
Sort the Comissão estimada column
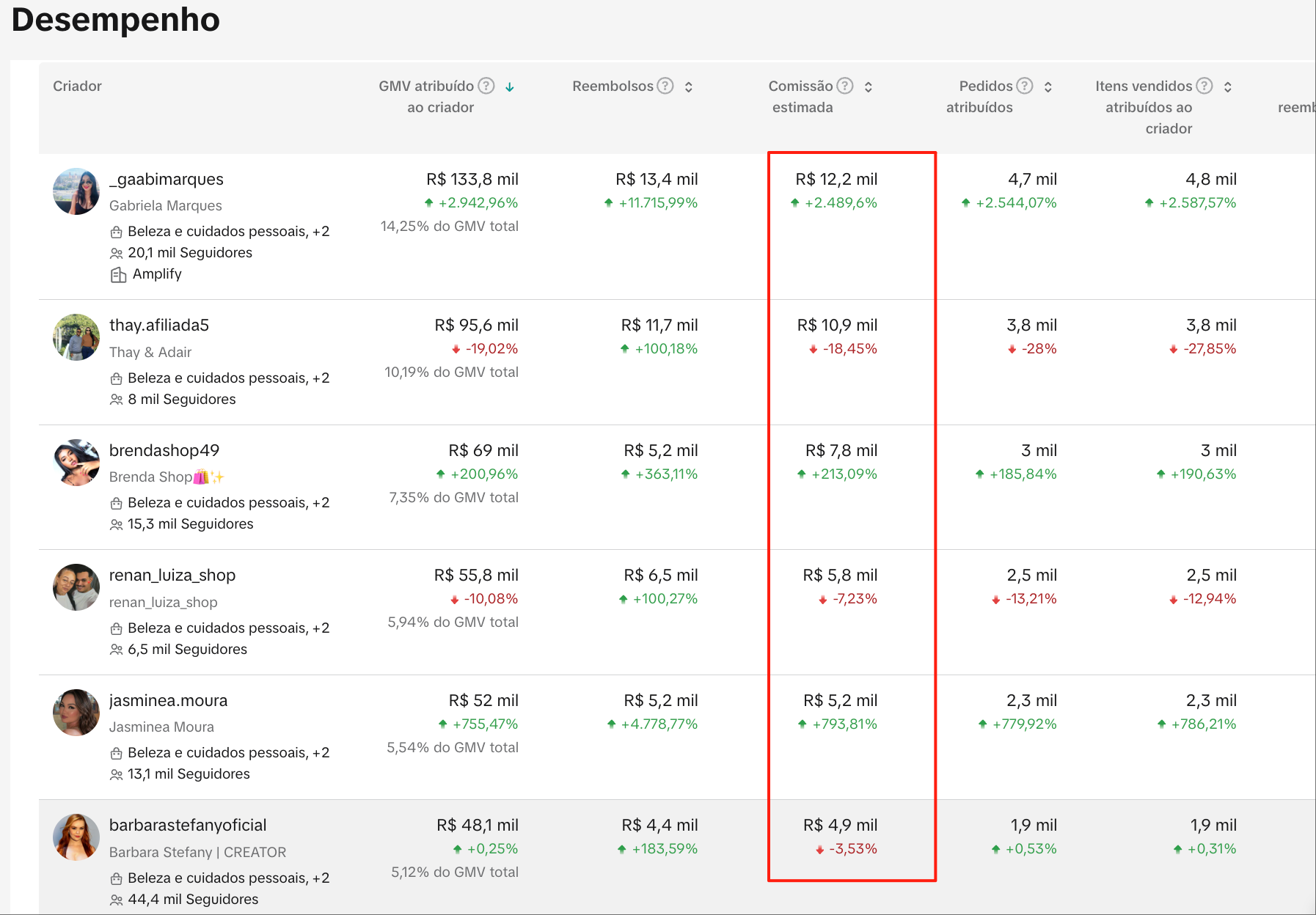(x=869, y=87)
